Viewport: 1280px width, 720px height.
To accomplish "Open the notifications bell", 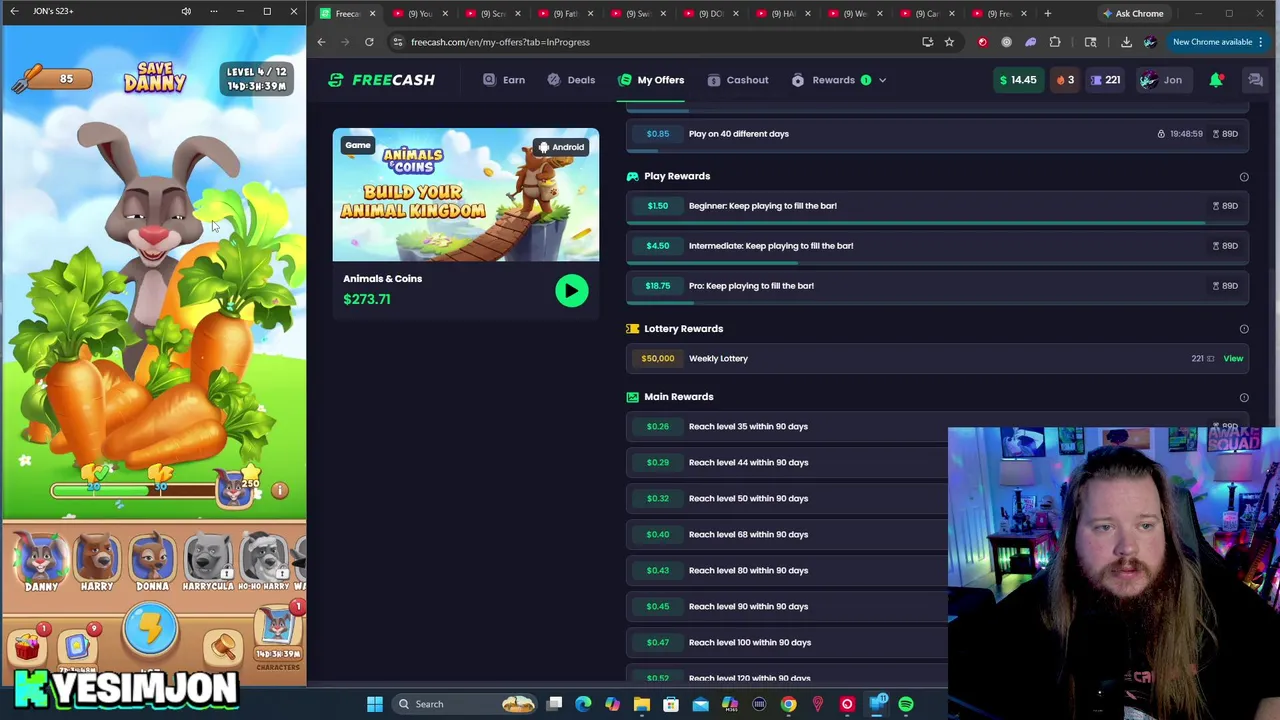I will click(1216, 80).
